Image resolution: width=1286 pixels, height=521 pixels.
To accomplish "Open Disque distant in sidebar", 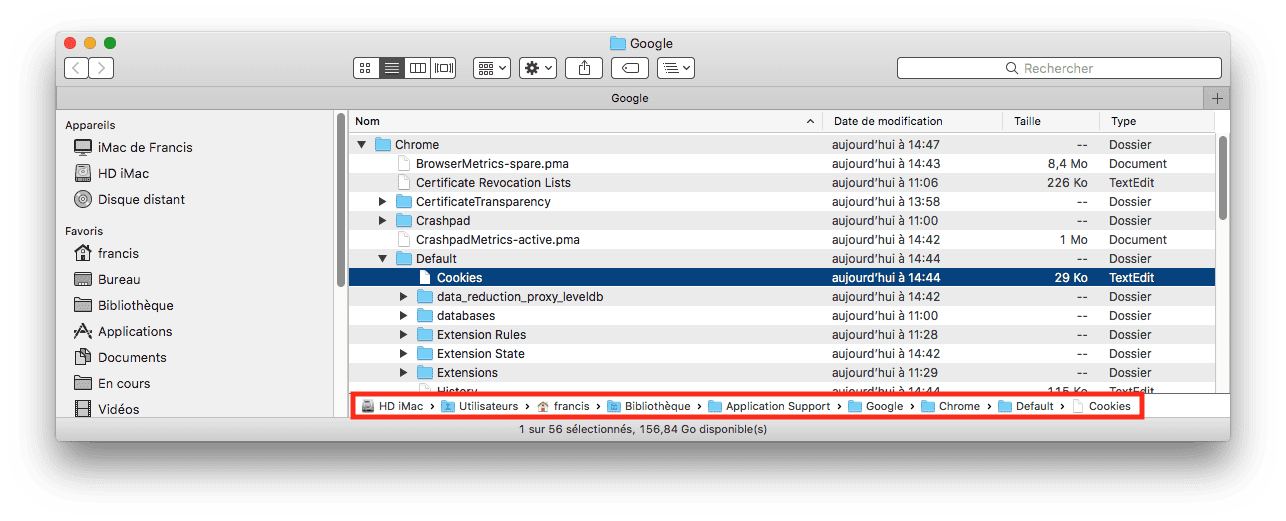I will tap(130, 199).
